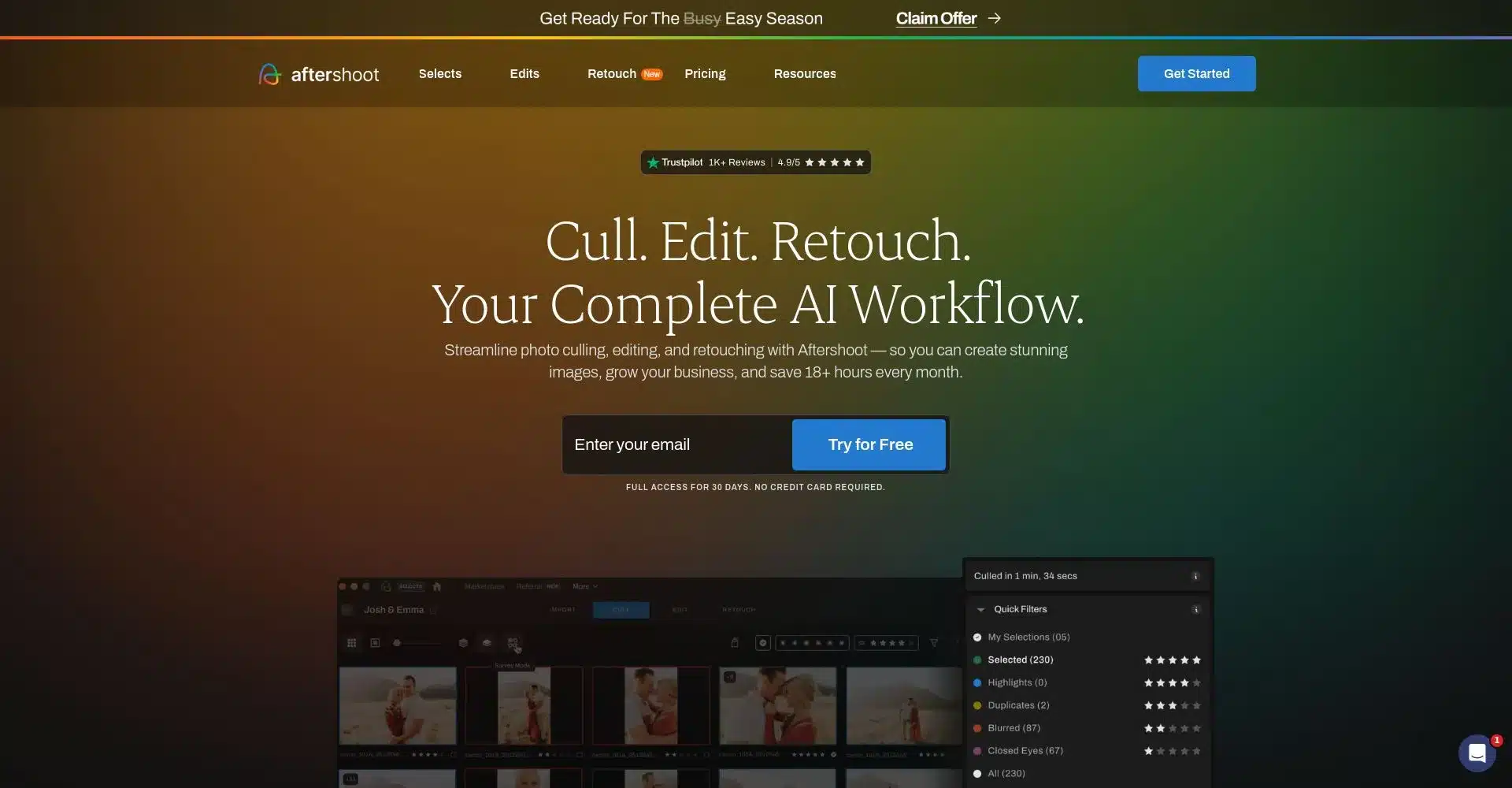The image size is (1512, 788).
Task: Click the single image view icon in preview
Action: 375,643
